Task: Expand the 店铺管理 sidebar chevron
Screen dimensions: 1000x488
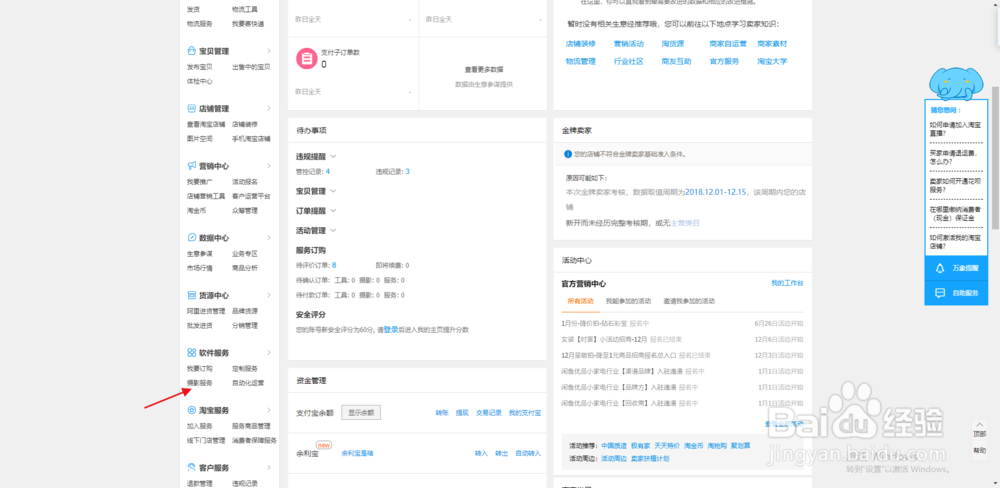Action: 269,108
